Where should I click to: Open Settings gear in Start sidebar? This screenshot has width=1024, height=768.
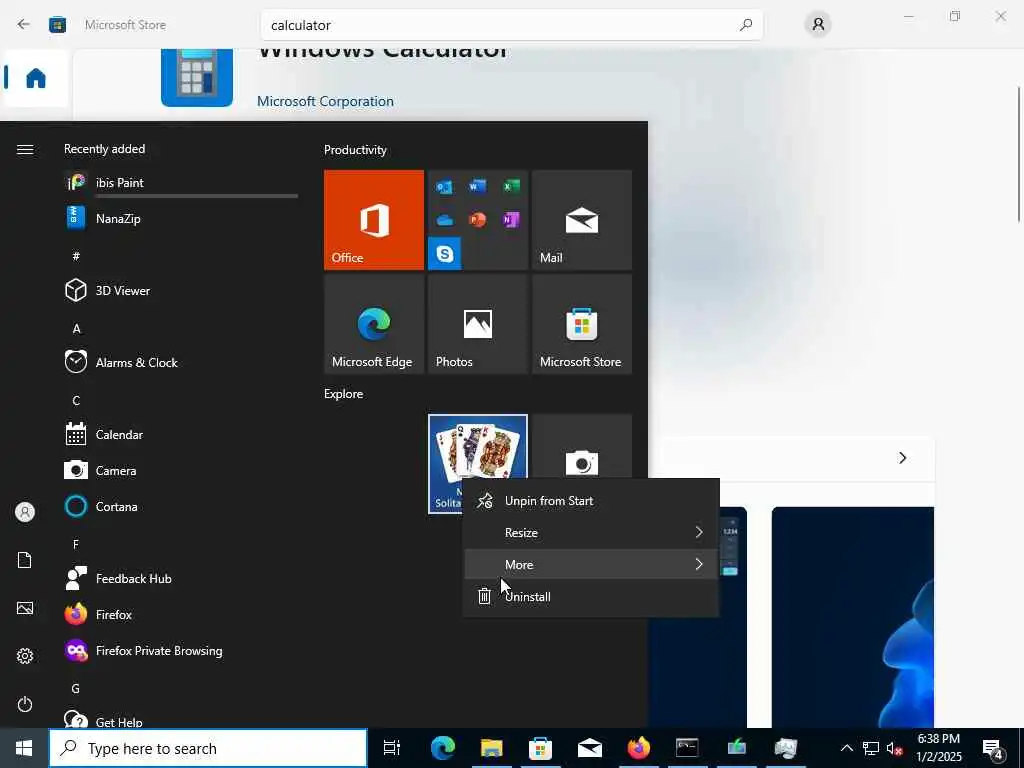coord(25,656)
